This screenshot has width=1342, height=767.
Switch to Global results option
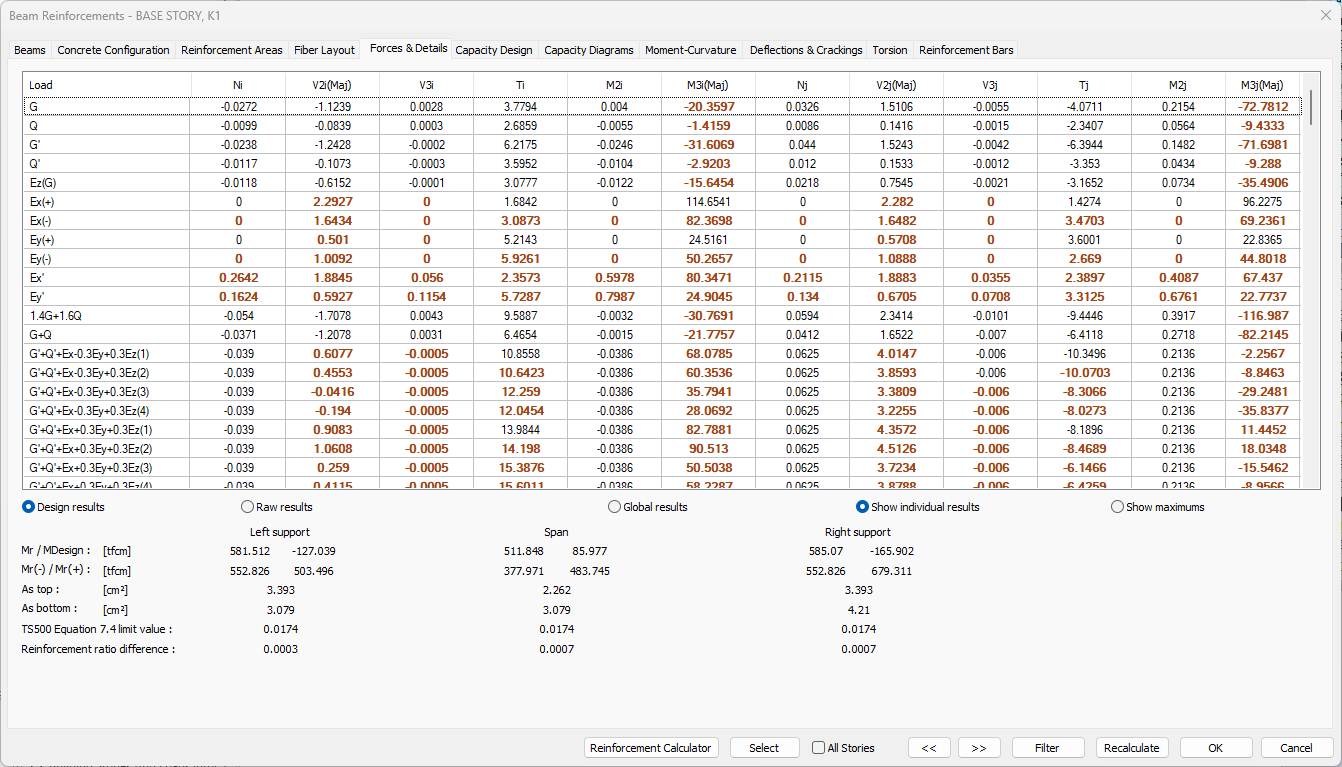(615, 507)
